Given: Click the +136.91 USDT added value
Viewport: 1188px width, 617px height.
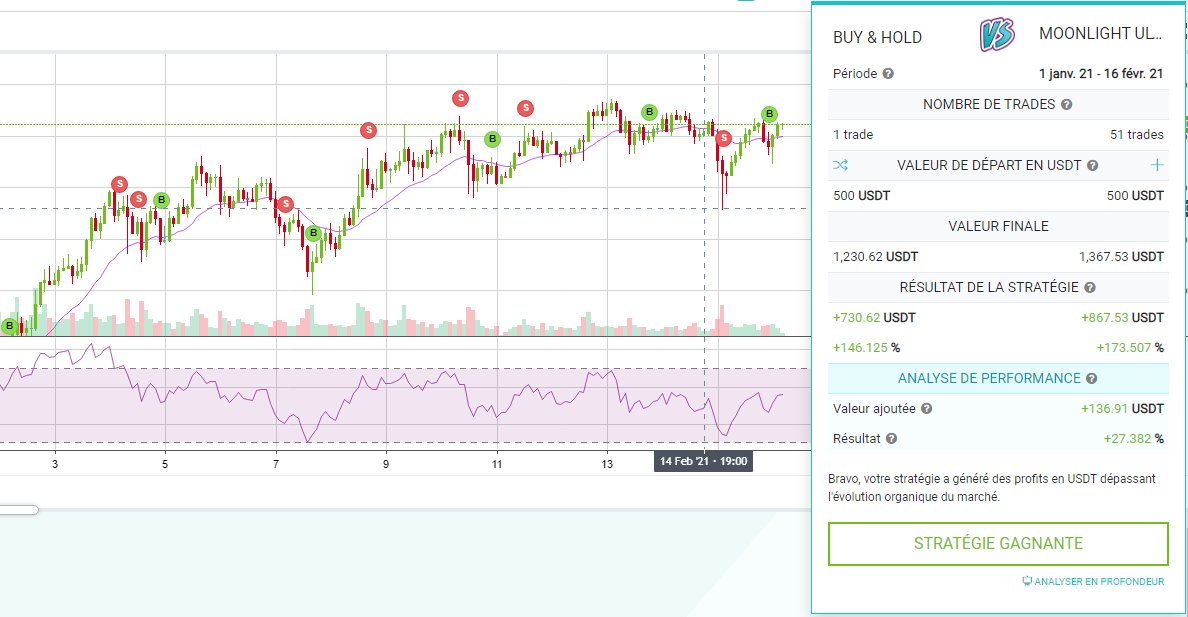Looking at the screenshot, I should click(1122, 409).
